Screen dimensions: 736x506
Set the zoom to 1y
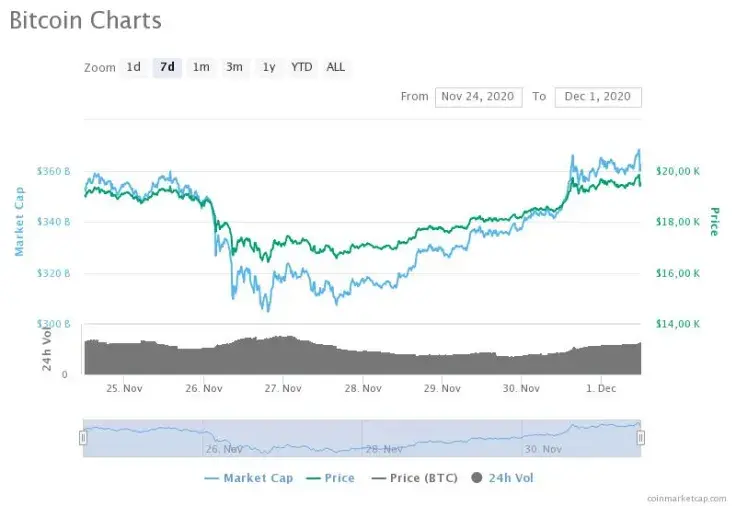click(269, 67)
